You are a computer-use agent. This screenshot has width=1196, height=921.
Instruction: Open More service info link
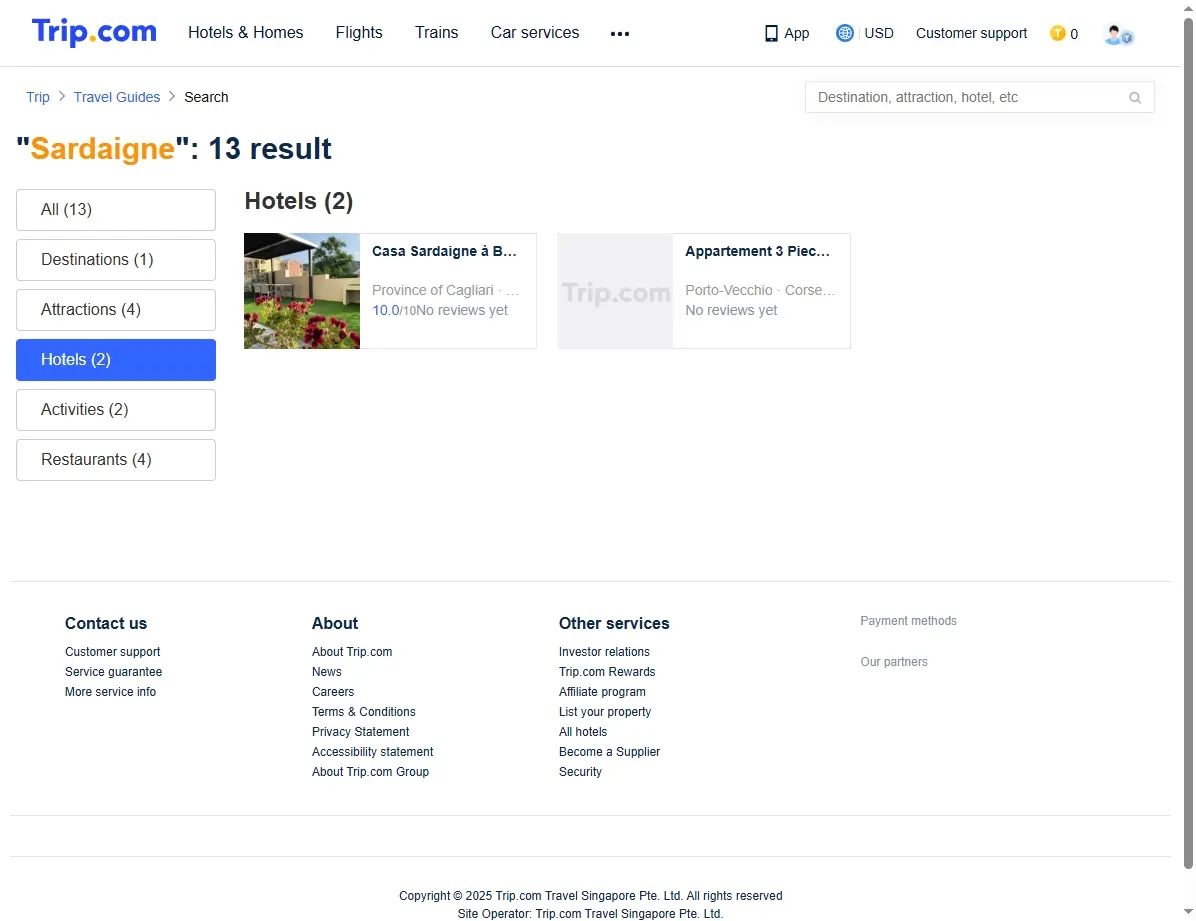[x=110, y=691]
